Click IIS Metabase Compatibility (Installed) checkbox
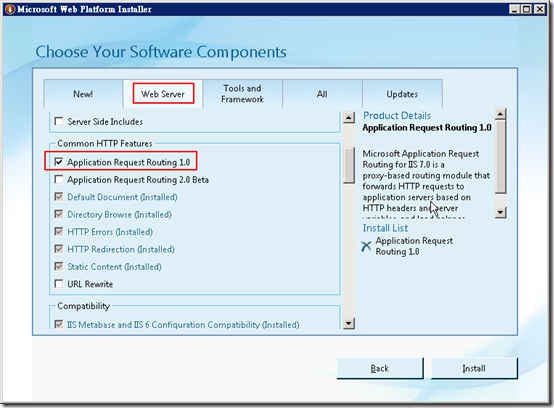The height and width of the screenshot is (408, 554). click(x=59, y=324)
